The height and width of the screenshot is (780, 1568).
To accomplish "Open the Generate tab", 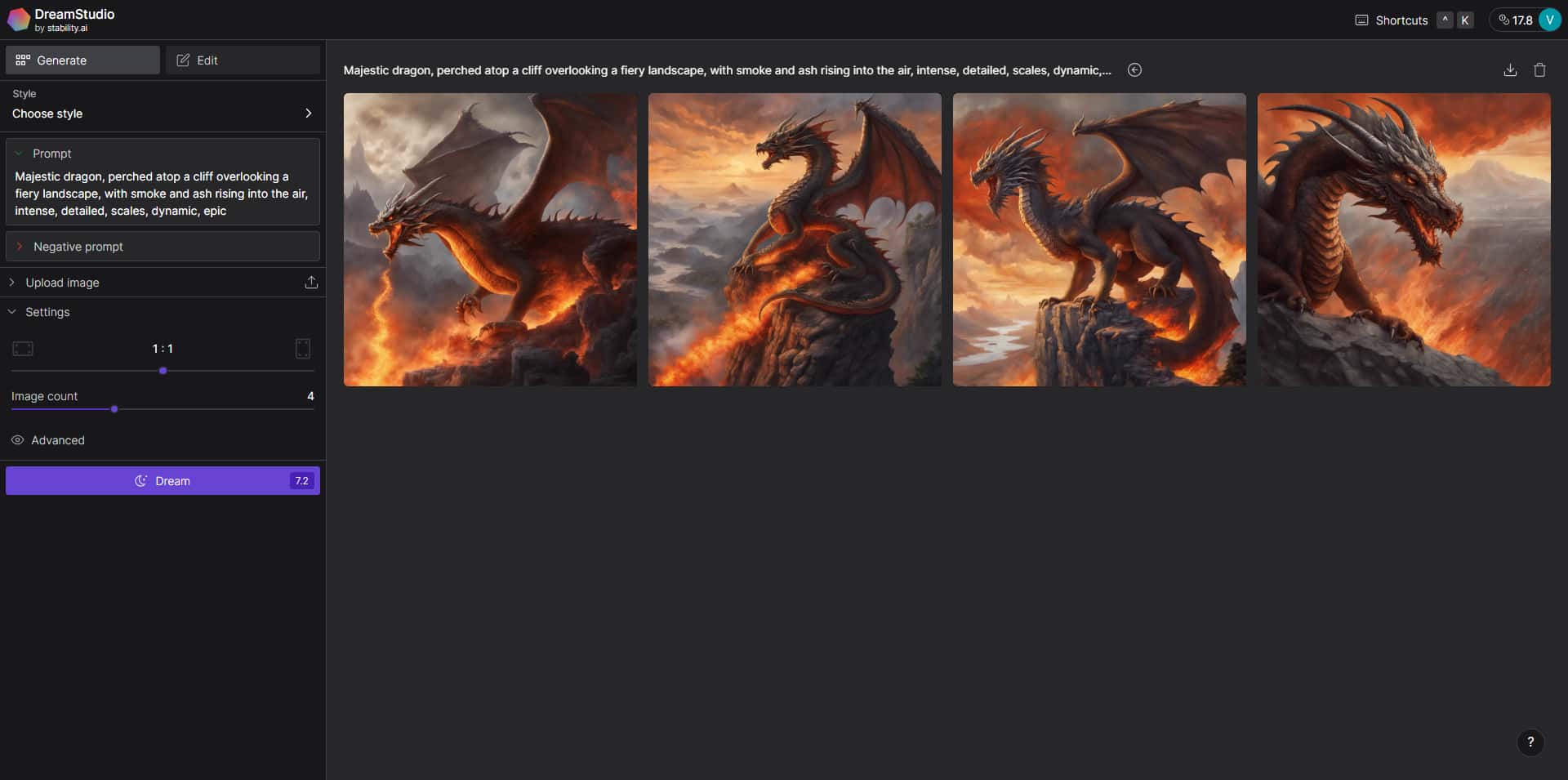I will [x=82, y=60].
